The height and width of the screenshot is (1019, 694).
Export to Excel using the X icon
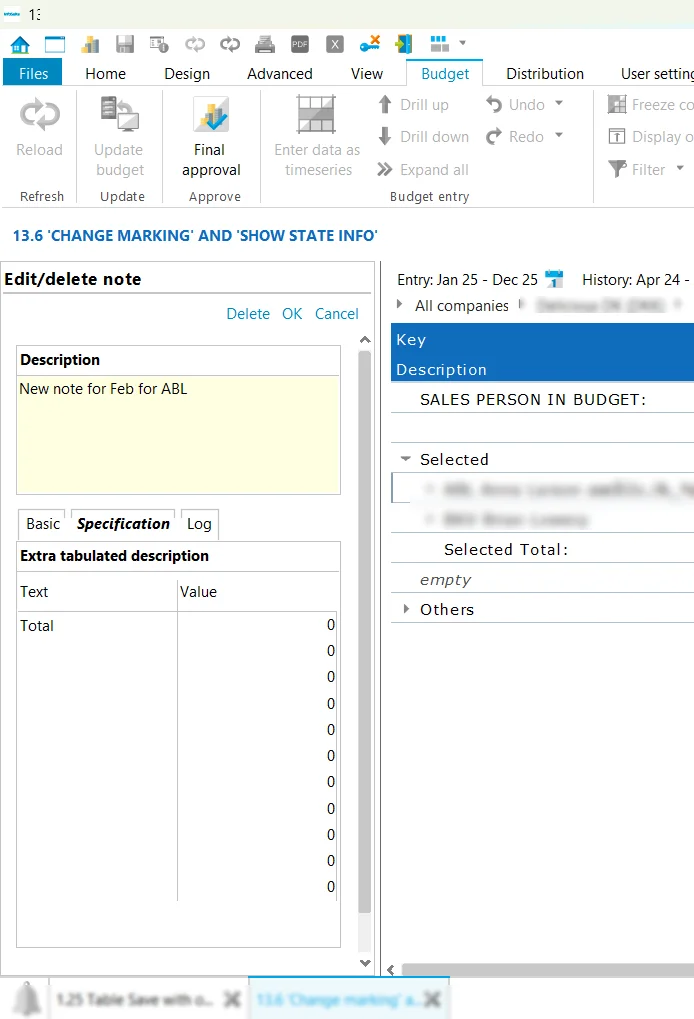pyautogui.click(x=335, y=45)
